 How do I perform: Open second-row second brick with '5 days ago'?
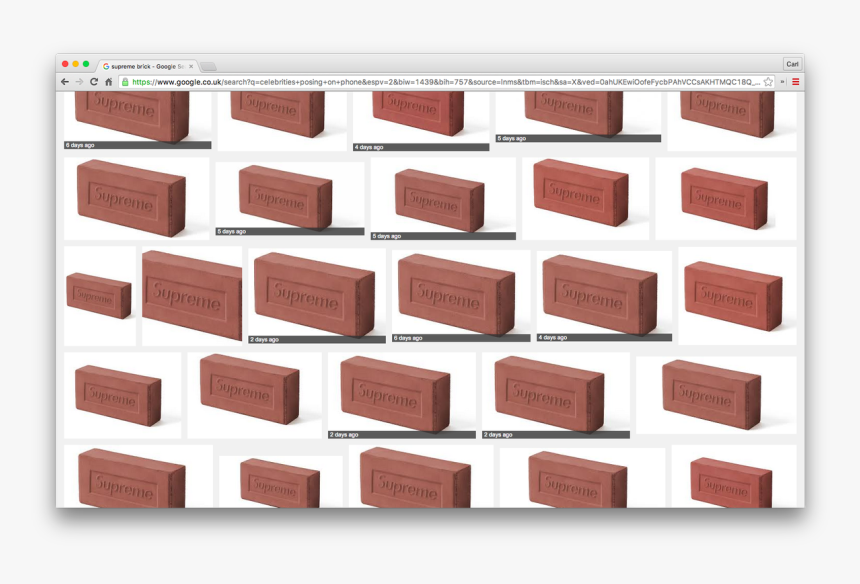pyautogui.click(x=290, y=199)
